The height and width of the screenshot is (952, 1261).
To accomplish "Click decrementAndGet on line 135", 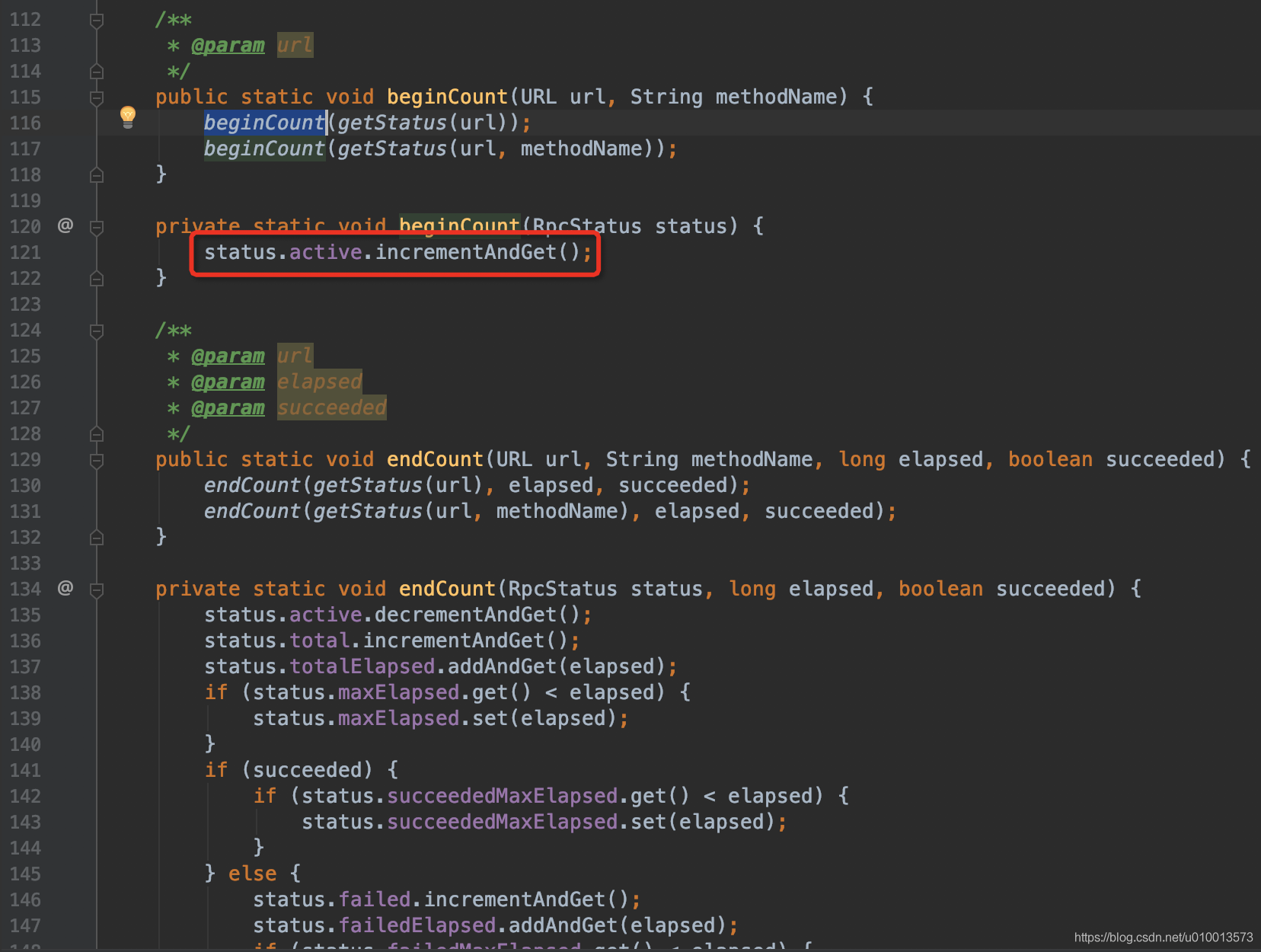I will [466, 615].
